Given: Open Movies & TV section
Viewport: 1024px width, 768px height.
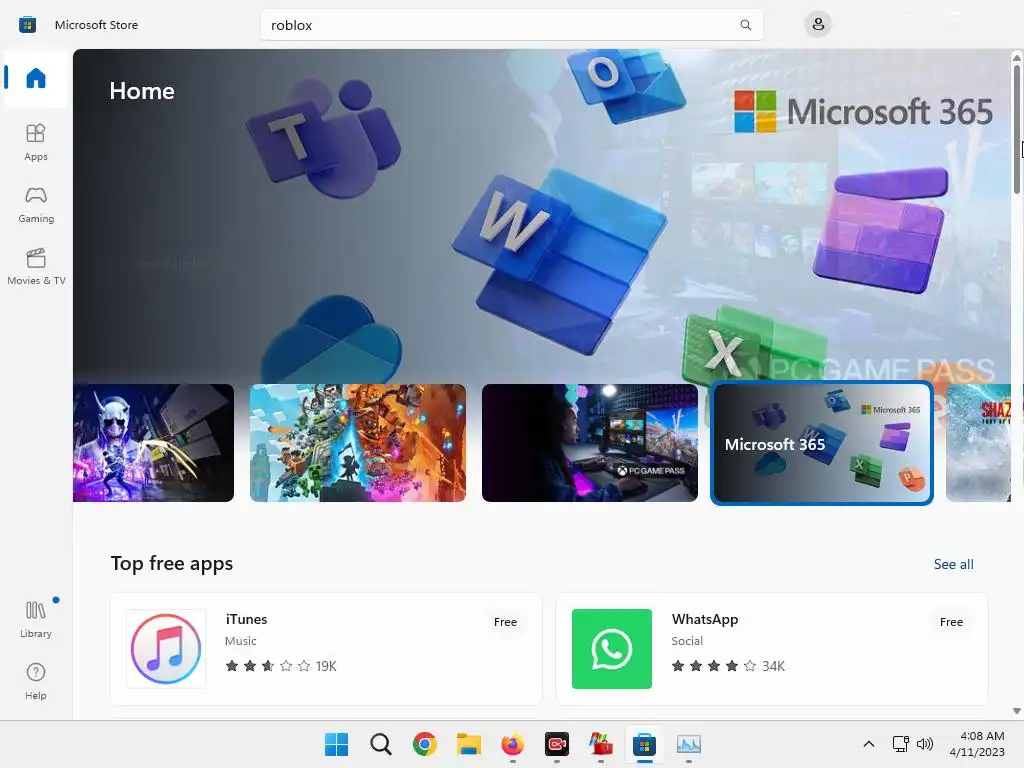Looking at the screenshot, I should (36, 266).
